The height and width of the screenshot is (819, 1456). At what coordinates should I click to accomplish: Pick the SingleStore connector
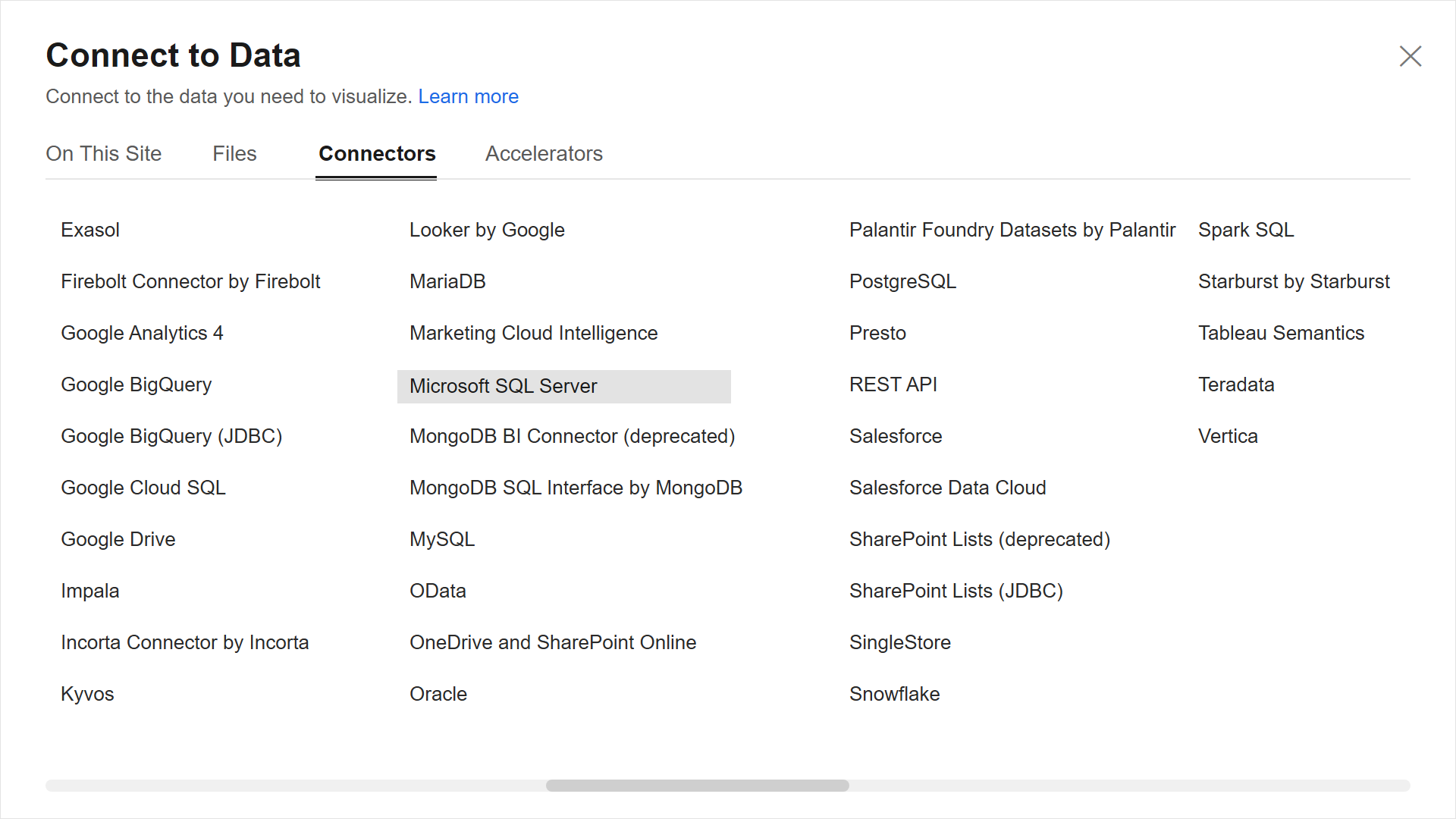tap(900, 642)
